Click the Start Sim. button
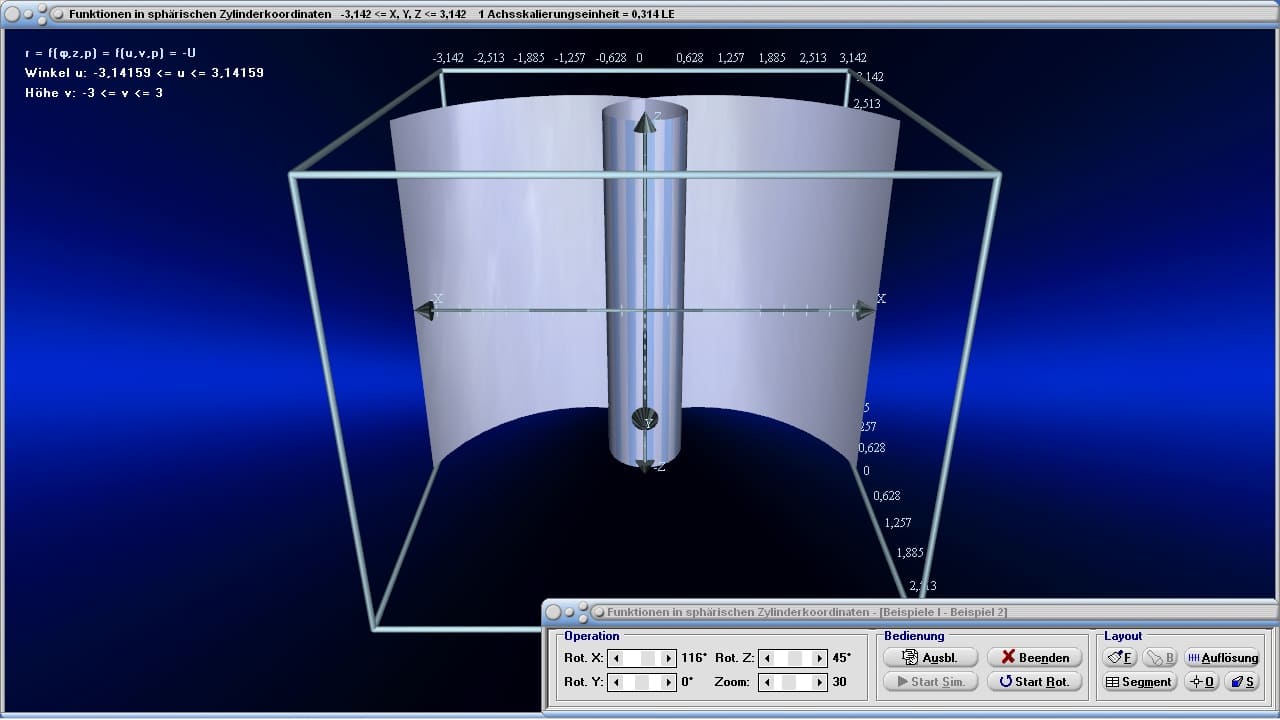 click(930, 681)
